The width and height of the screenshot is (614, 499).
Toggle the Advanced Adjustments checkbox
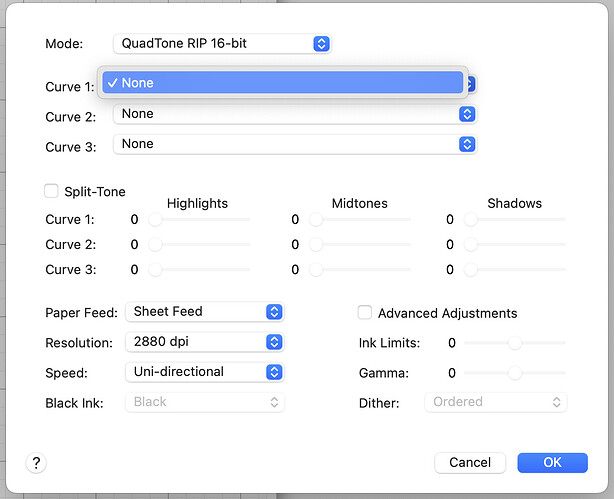coord(366,313)
